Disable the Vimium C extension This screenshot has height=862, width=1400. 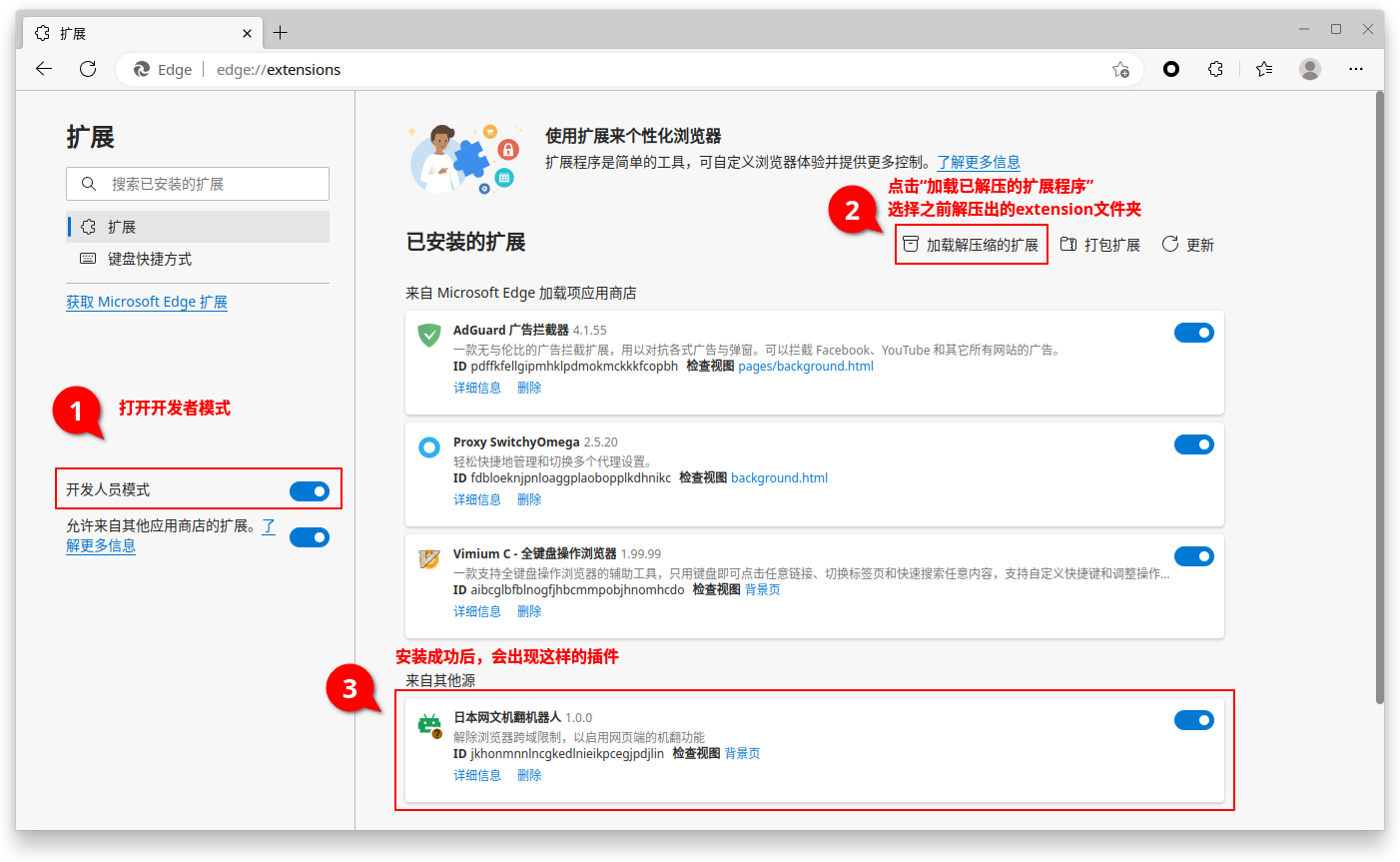point(1194,556)
